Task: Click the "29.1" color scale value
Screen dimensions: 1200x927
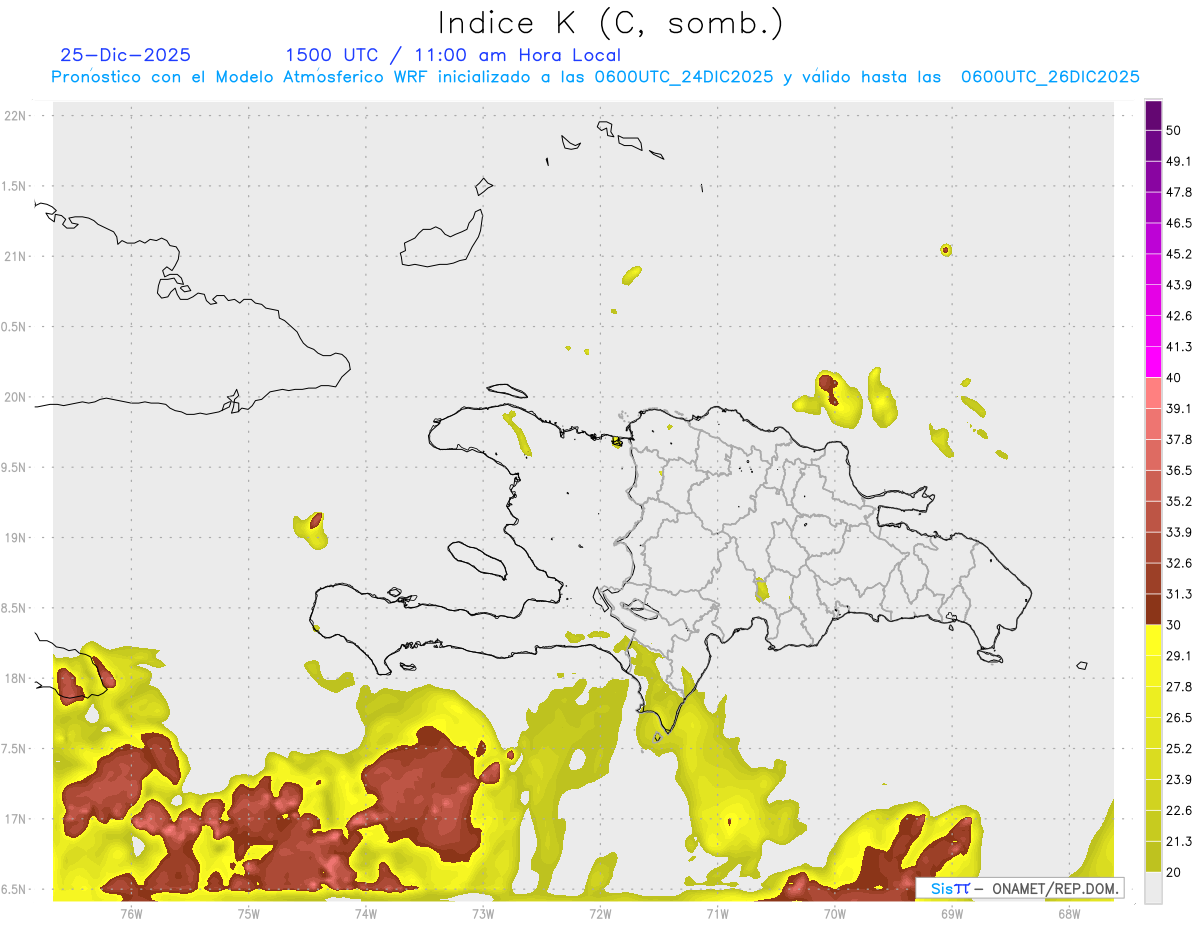Action: point(1180,656)
